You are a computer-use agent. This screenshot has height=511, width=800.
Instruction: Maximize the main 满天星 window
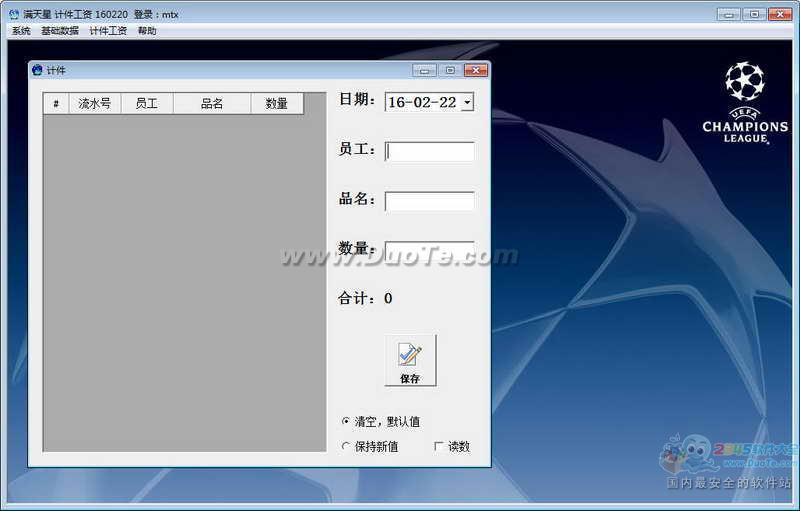click(x=754, y=14)
